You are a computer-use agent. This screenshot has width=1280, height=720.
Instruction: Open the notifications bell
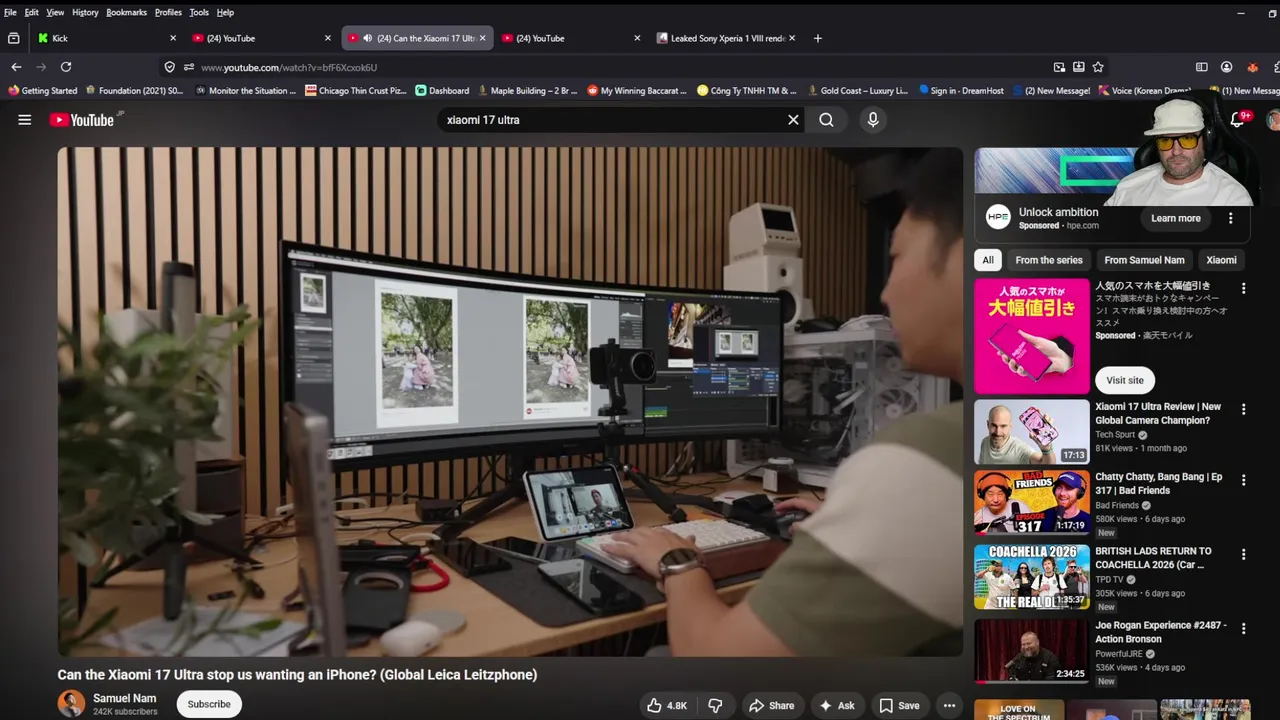(1237, 120)
